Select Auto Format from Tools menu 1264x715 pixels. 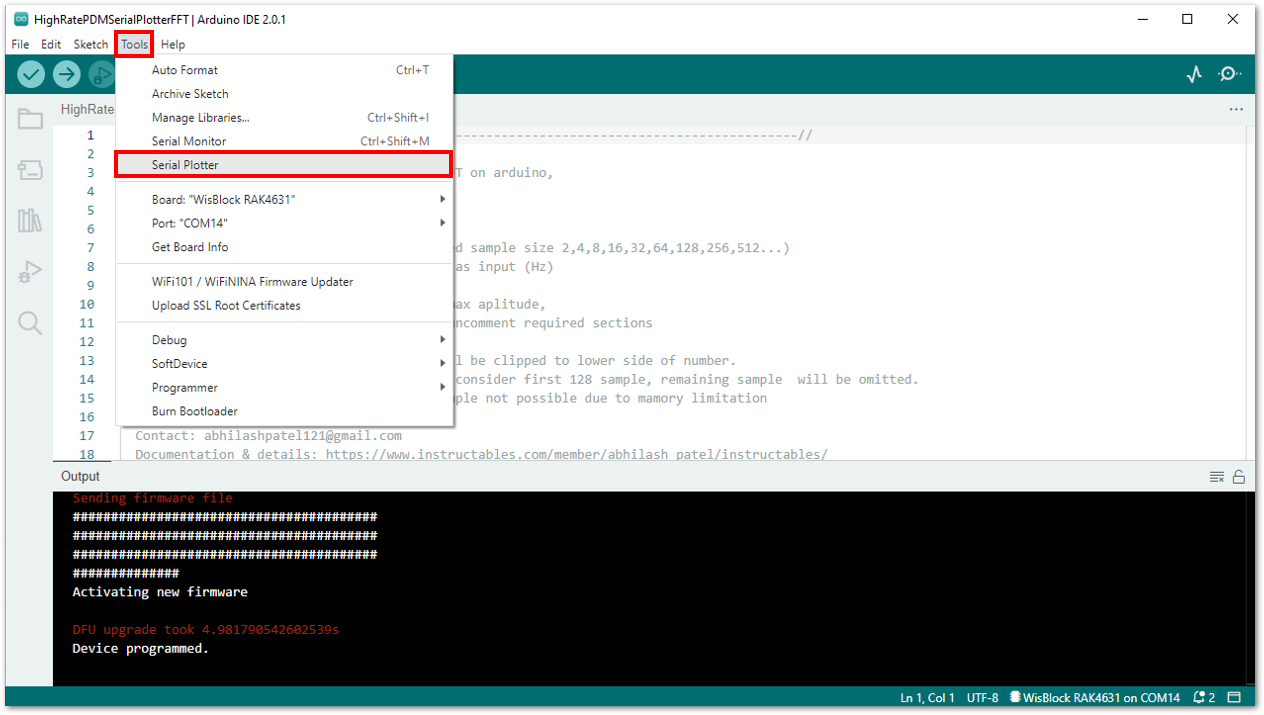285,70
